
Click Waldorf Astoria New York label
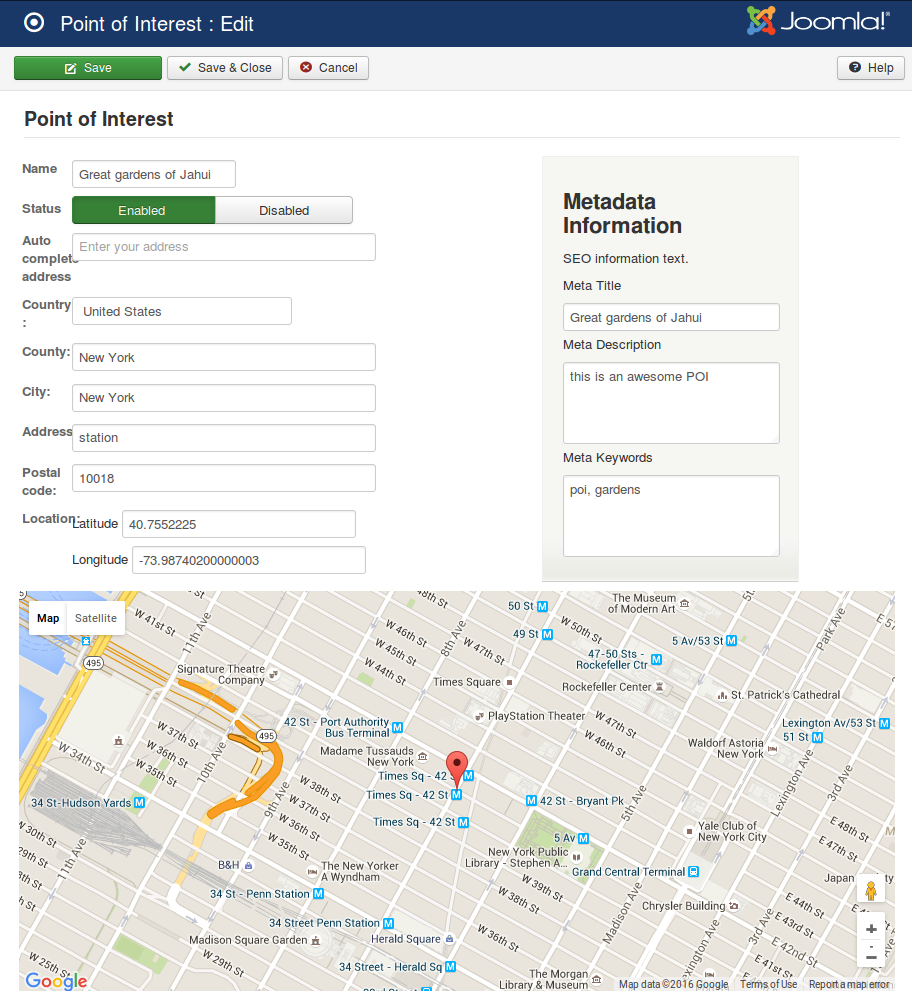coord(726,748)
